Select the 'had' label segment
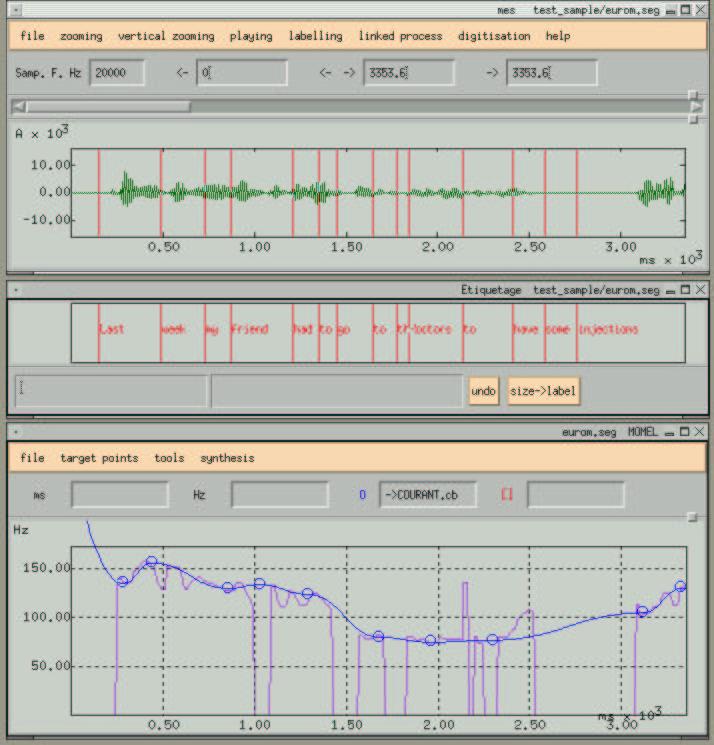Viewport: 714px width, 745px height. pos(303,329)
